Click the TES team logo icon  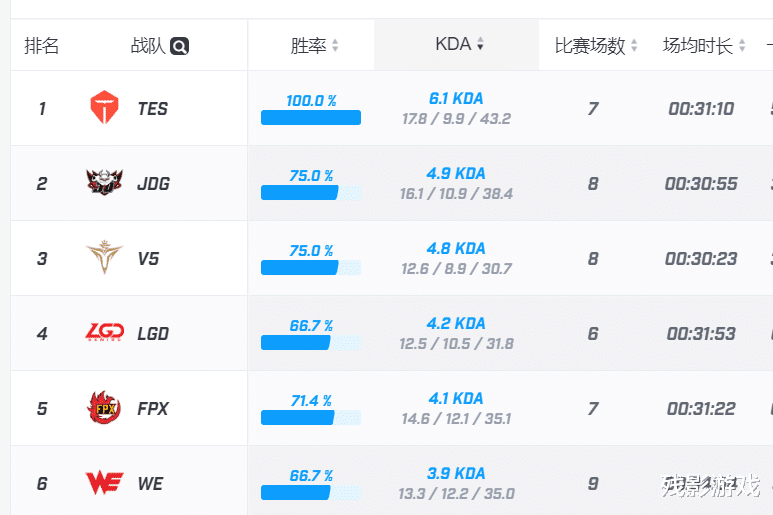point(104,108)
